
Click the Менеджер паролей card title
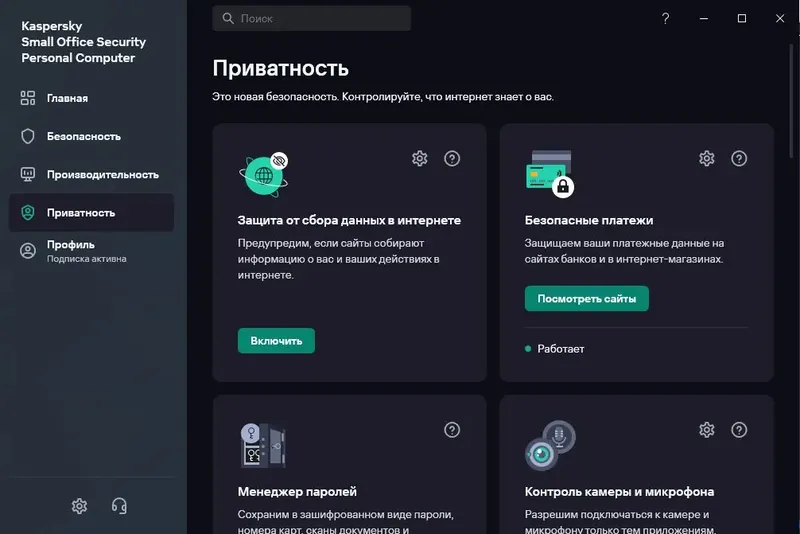click(x=297, y=492)
